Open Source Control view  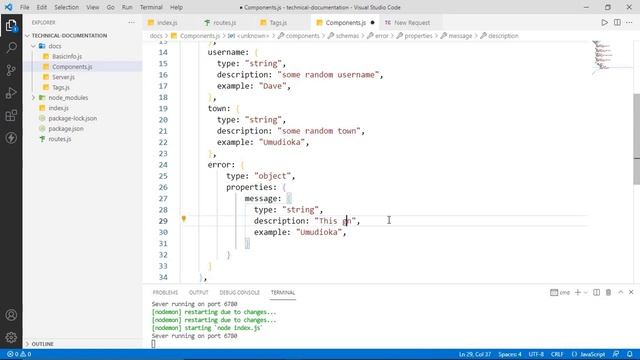click(11, 70)
